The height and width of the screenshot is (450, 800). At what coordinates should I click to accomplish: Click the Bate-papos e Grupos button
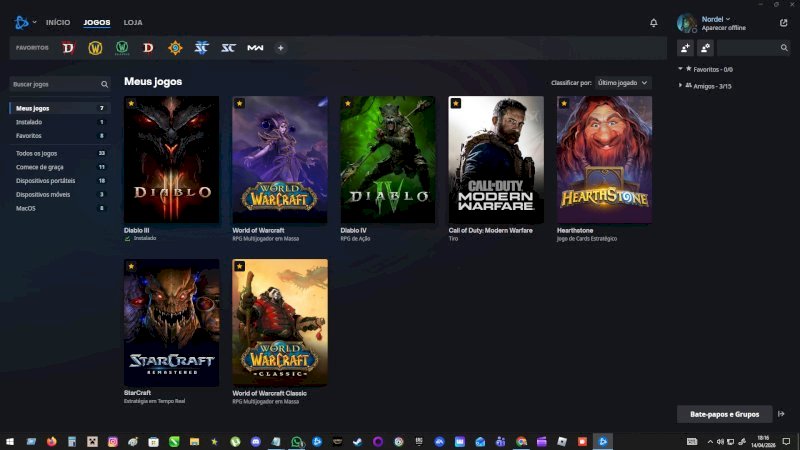(724, 413)
